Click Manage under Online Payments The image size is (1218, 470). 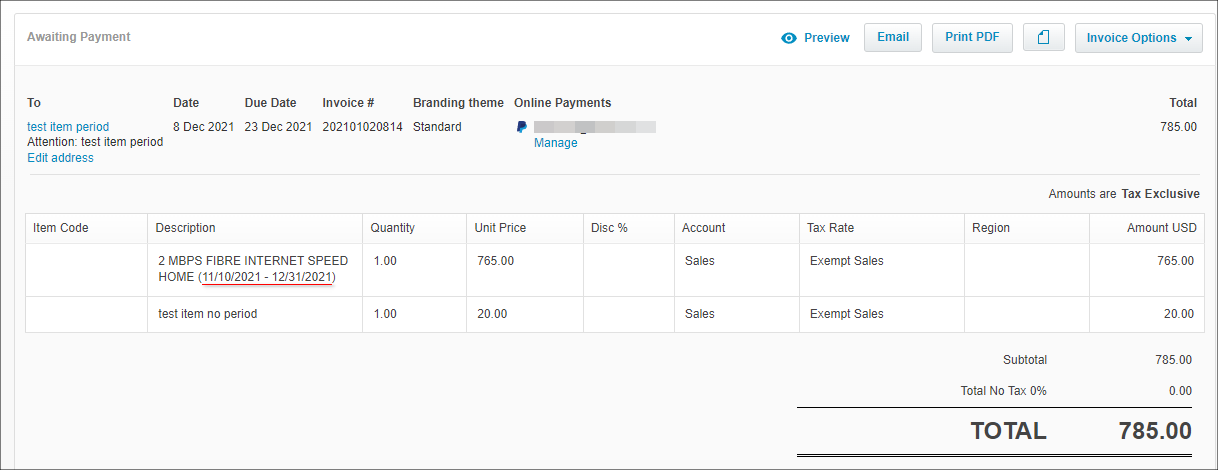[555, 143]
